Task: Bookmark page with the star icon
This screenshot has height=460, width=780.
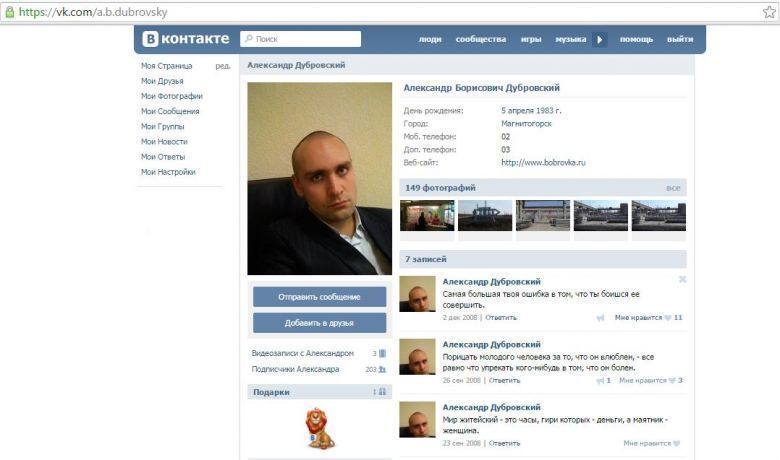Action: click(769, 12)
